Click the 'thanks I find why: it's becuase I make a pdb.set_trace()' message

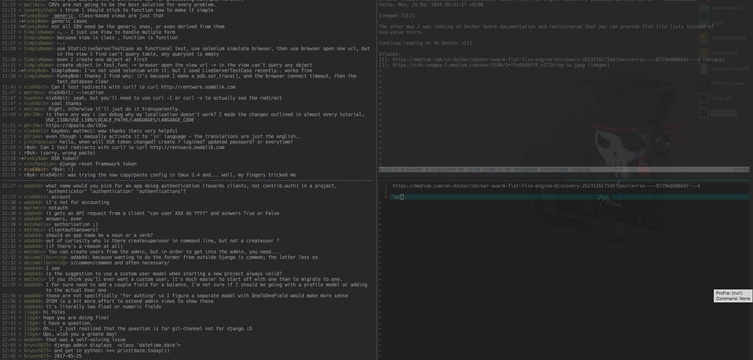206,79
